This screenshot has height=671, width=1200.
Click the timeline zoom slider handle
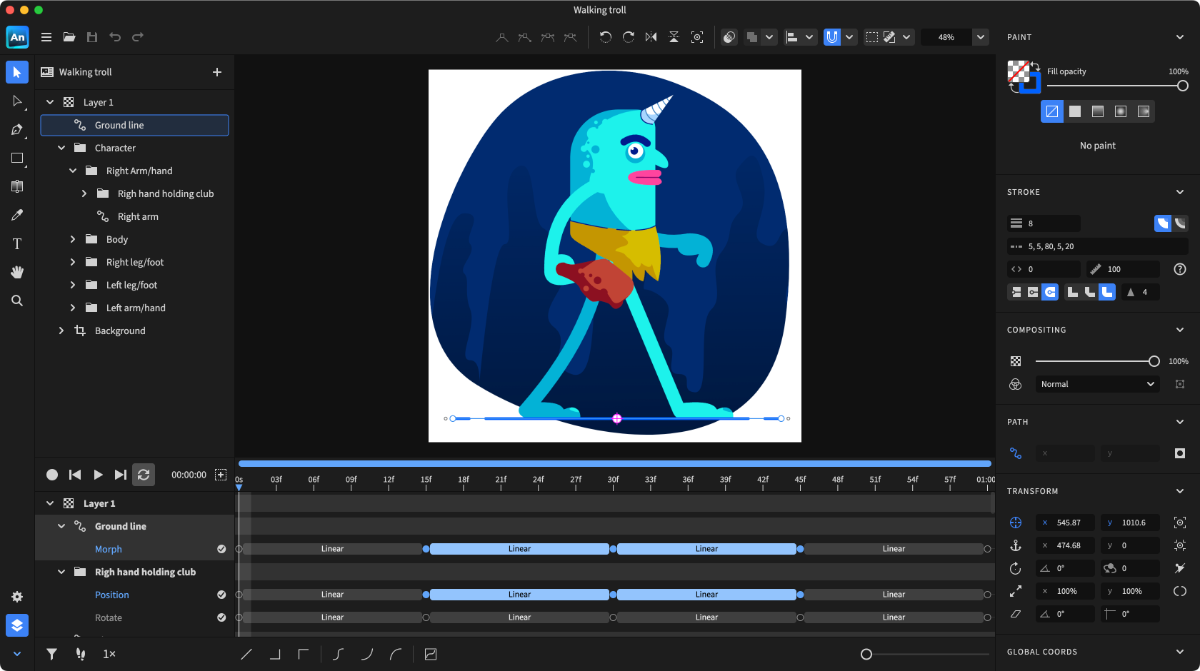[866, 654]
